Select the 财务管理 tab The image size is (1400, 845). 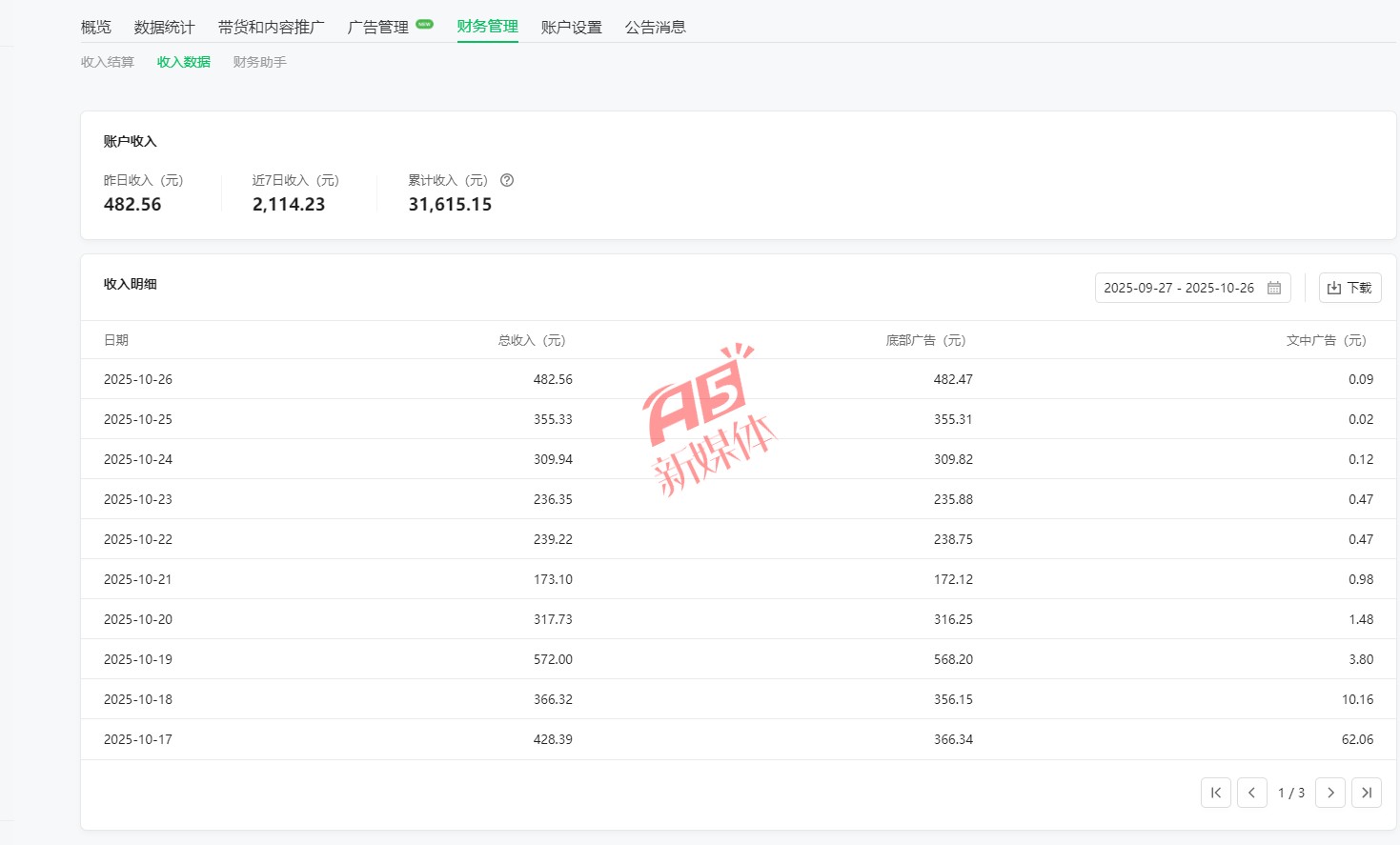point(487,27)
